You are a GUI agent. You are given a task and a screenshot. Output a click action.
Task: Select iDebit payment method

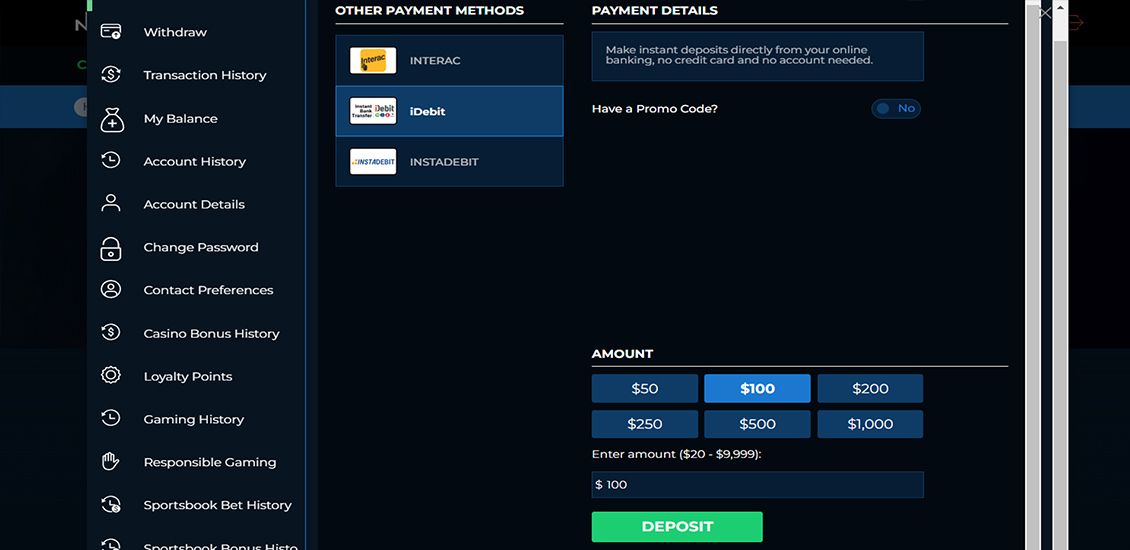coord(449,111)
